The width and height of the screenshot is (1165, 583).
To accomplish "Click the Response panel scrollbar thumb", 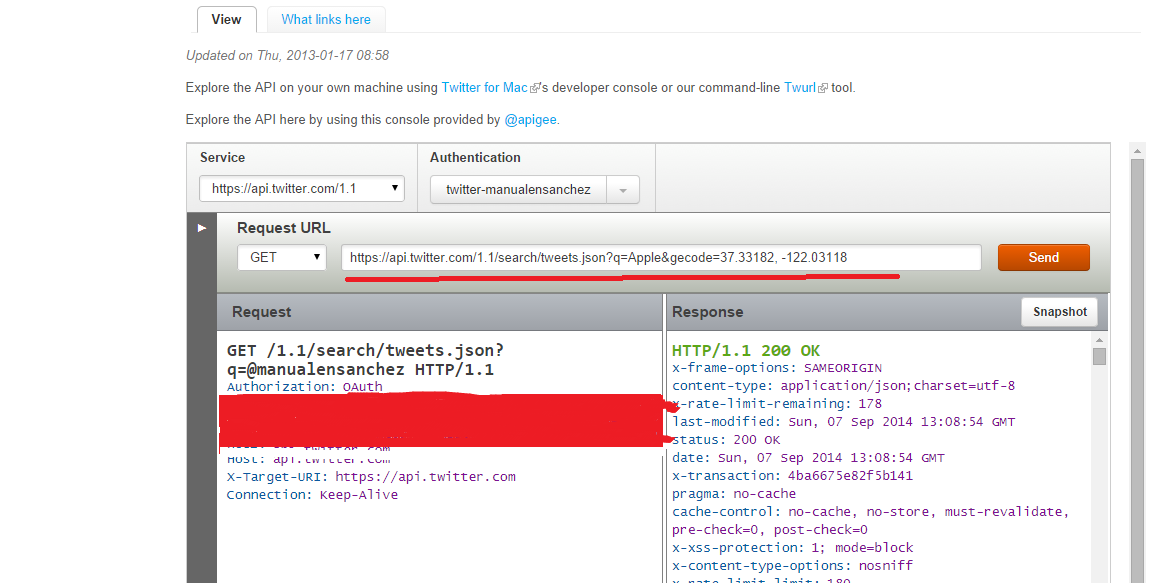I will point(1100,356).
